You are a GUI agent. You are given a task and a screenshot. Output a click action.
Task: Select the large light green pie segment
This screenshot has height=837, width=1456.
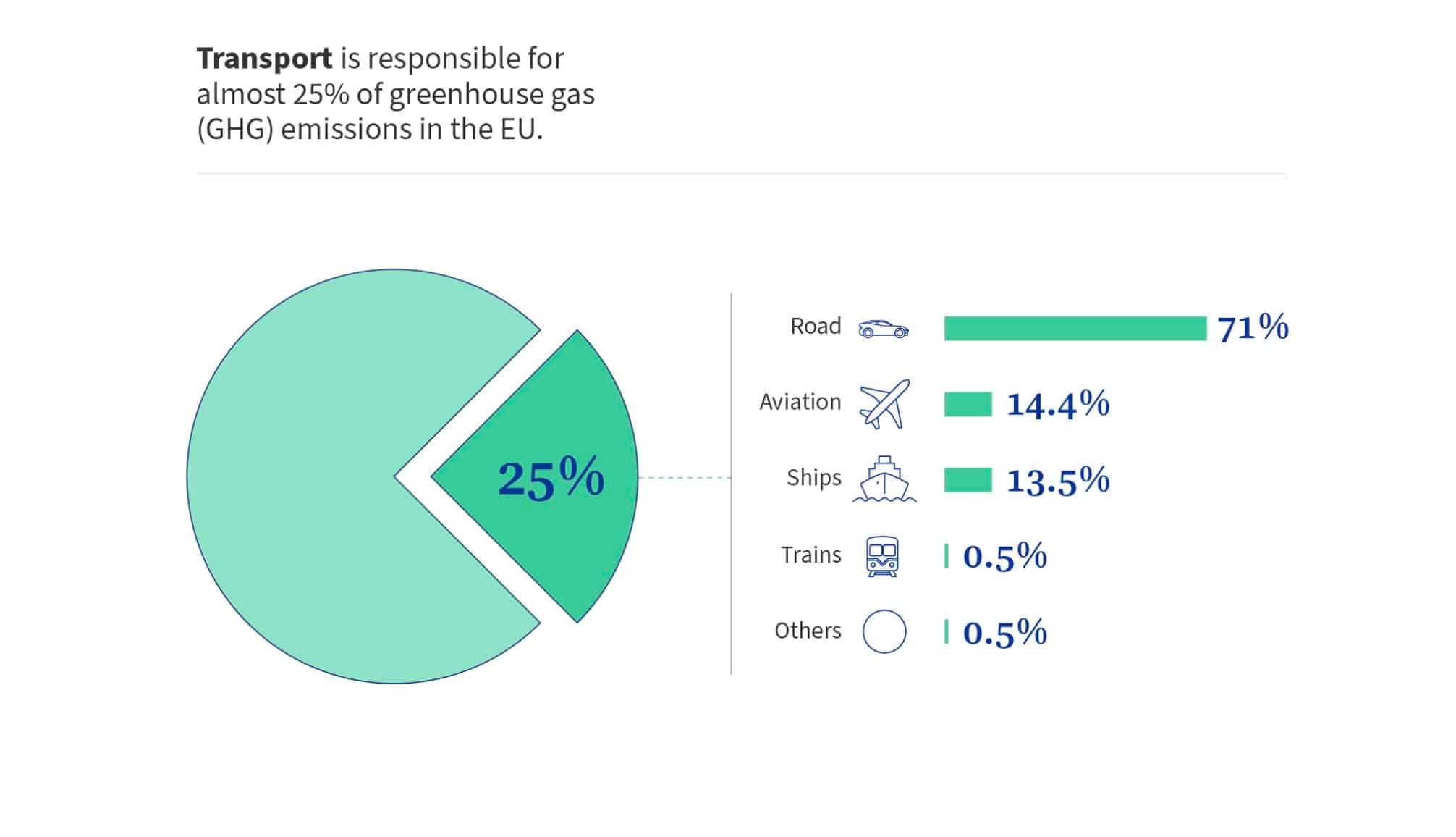(x=304, y=476)
